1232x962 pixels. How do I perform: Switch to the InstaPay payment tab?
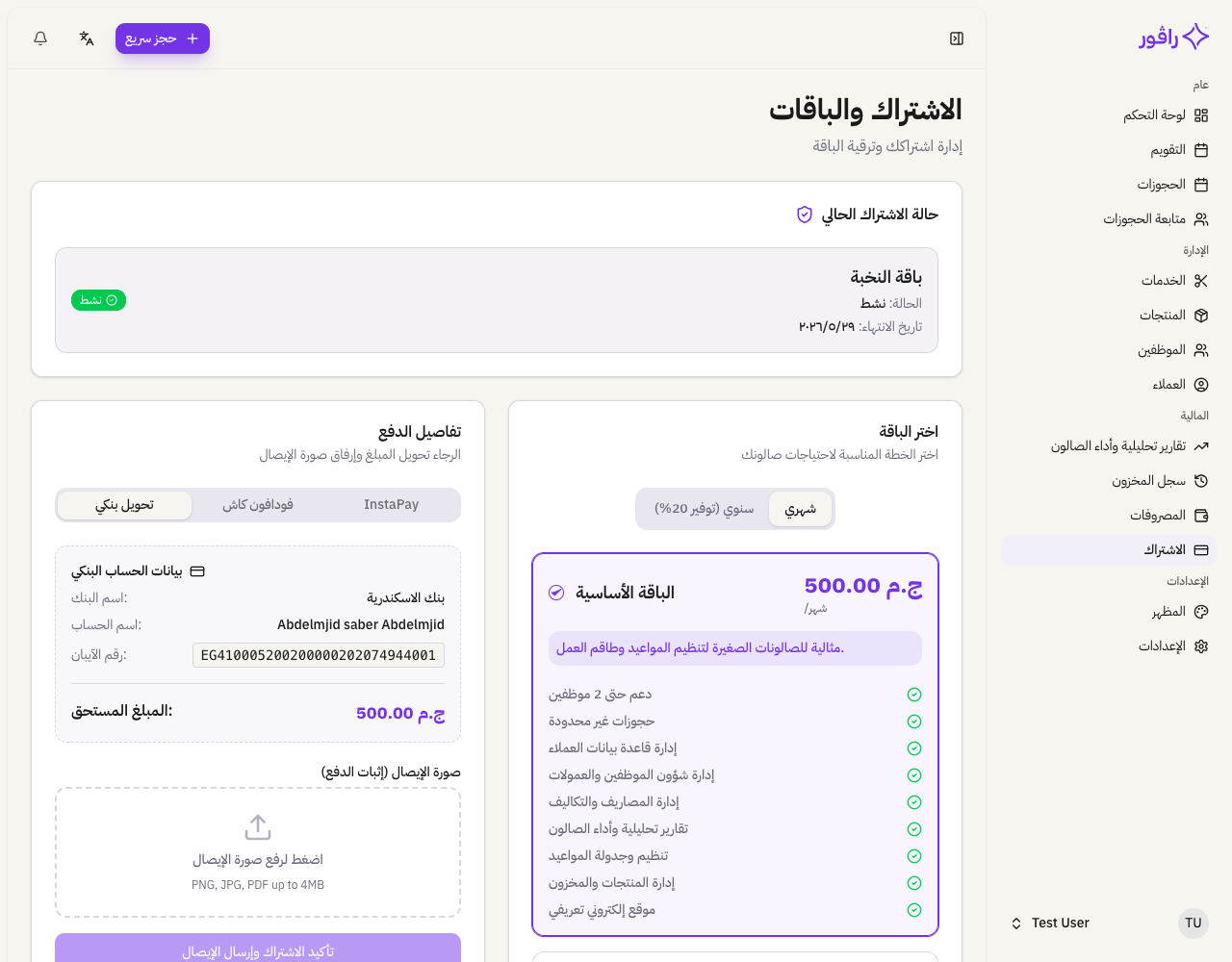click(391, 504)
